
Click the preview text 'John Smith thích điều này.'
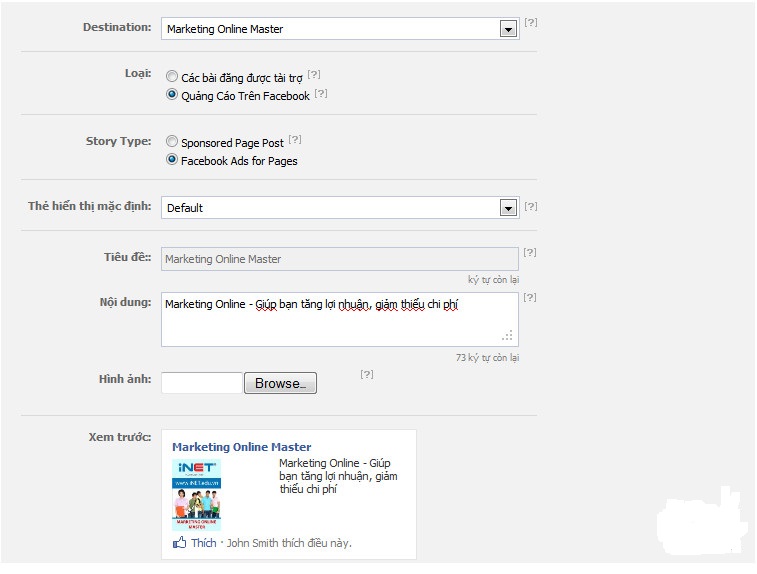289,543
